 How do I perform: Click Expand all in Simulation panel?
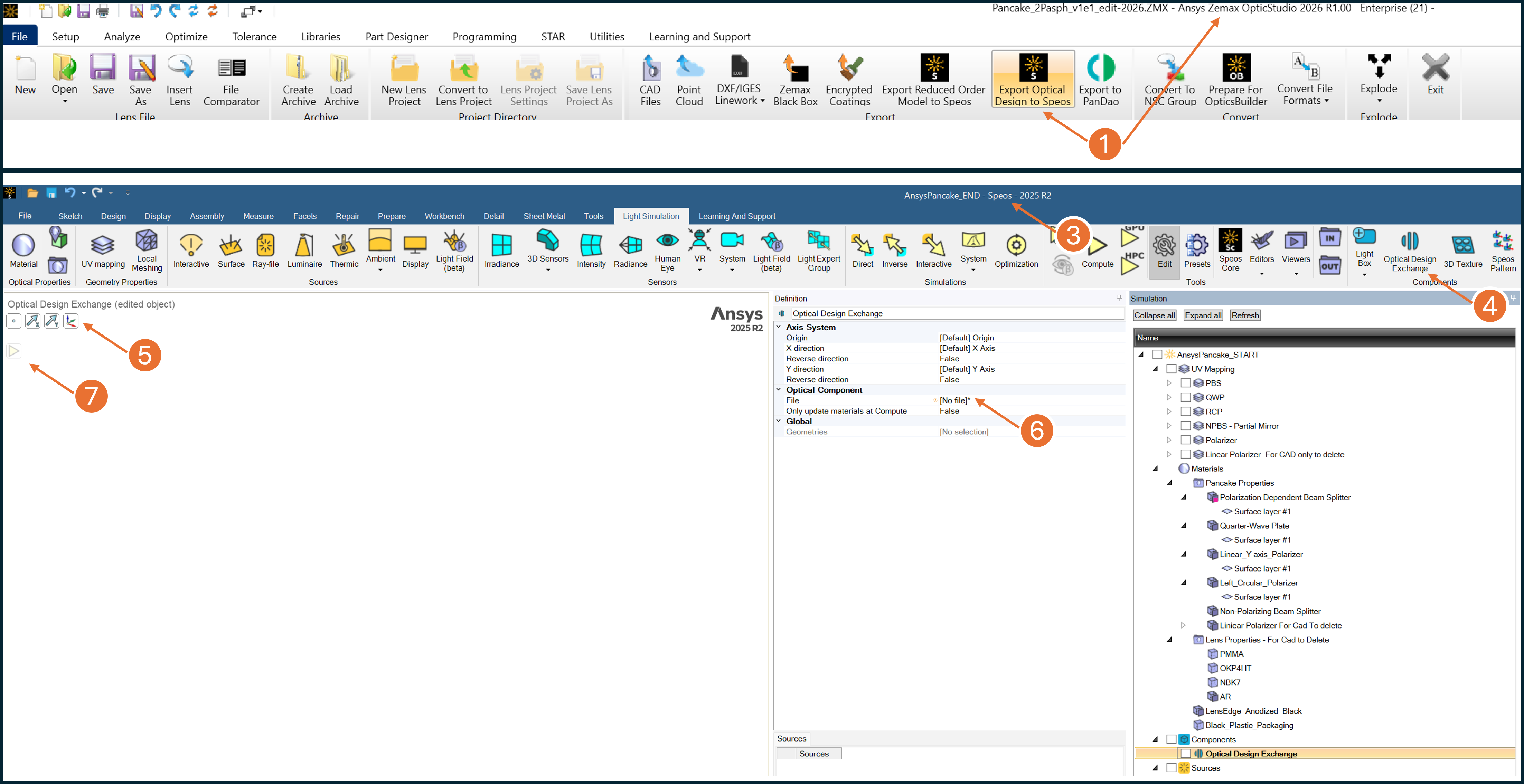click(1203, 315)
